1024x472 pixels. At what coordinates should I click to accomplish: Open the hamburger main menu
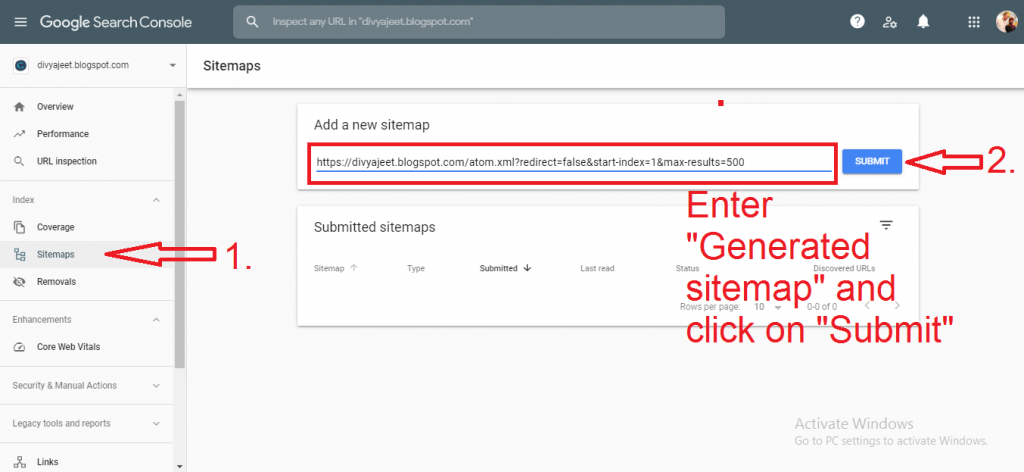(x=21, y=22)
